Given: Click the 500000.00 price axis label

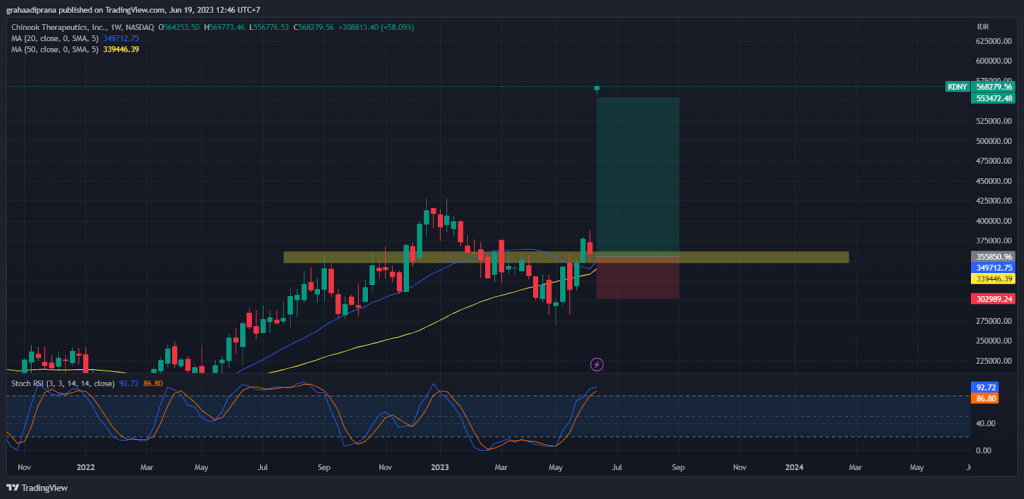Looking at the screenshot, I should point(995,141).
